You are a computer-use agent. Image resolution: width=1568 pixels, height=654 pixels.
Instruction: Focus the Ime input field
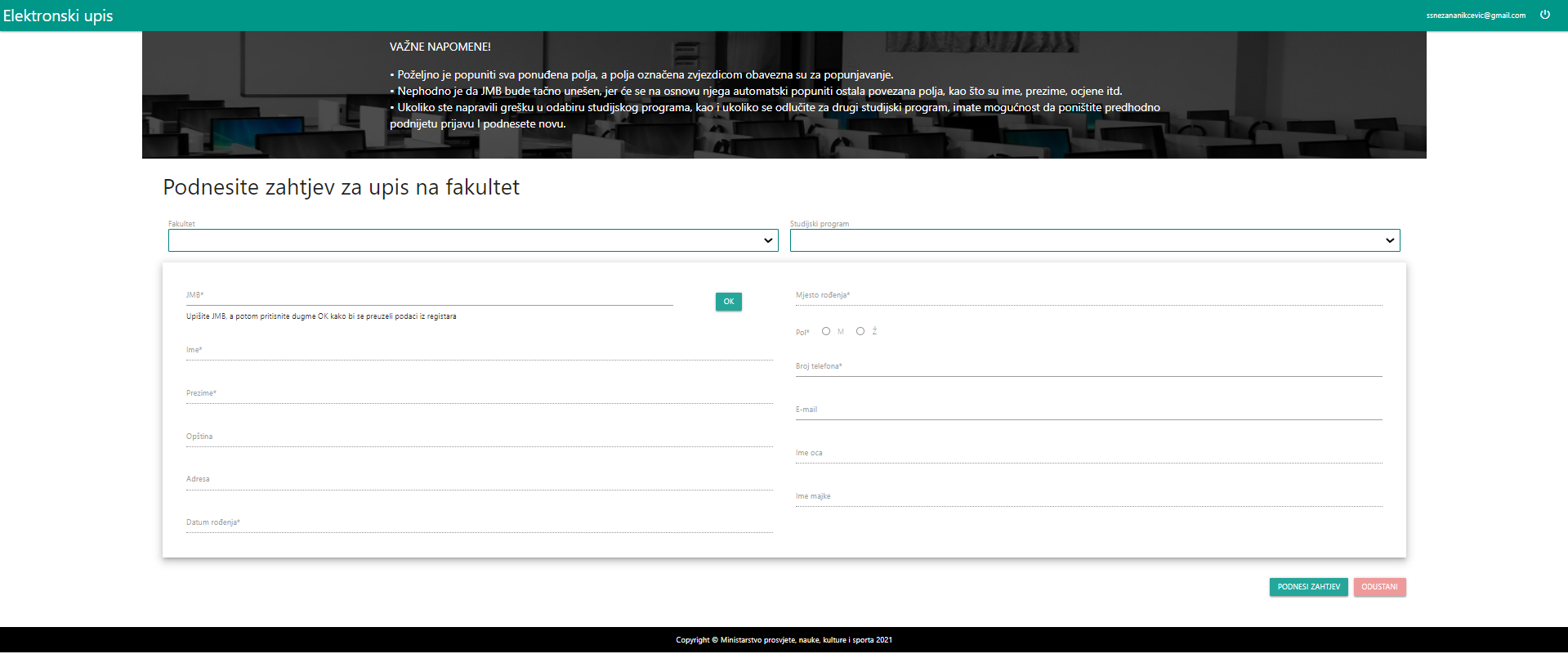click(x=480, y=352)
